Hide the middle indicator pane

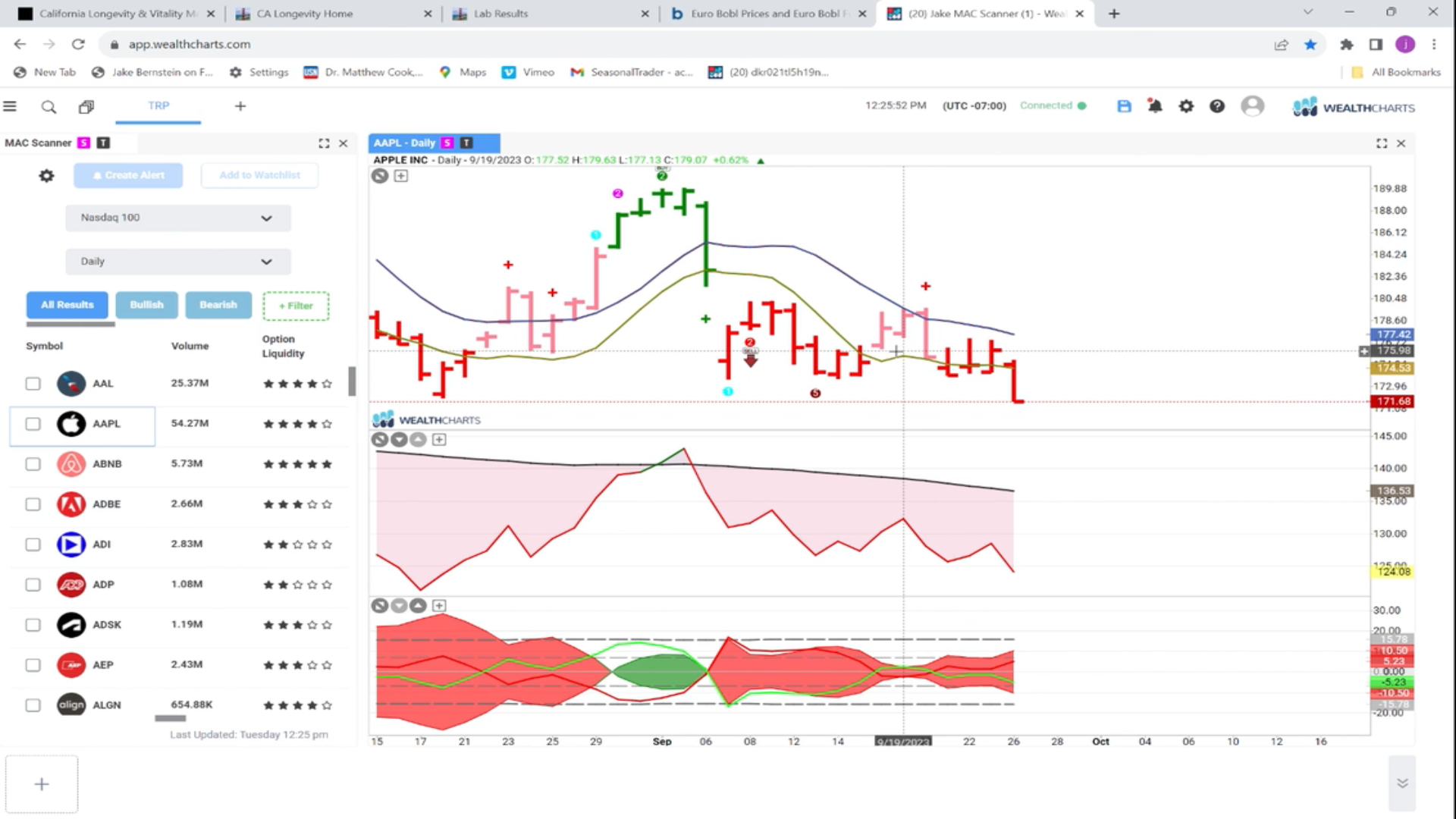pyautogui.click(x=380, y=440)
